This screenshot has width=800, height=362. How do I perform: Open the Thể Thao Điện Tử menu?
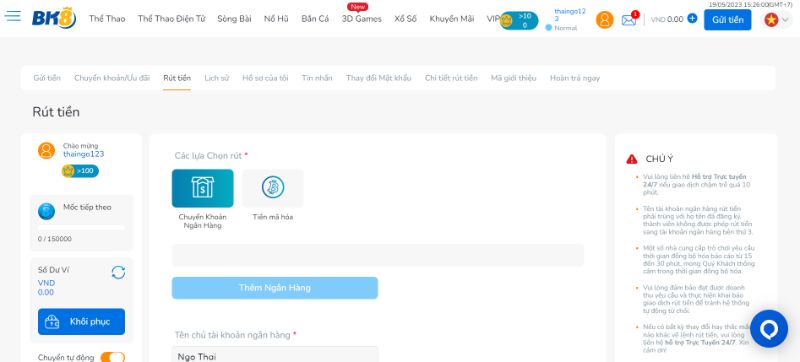point(171,19)
